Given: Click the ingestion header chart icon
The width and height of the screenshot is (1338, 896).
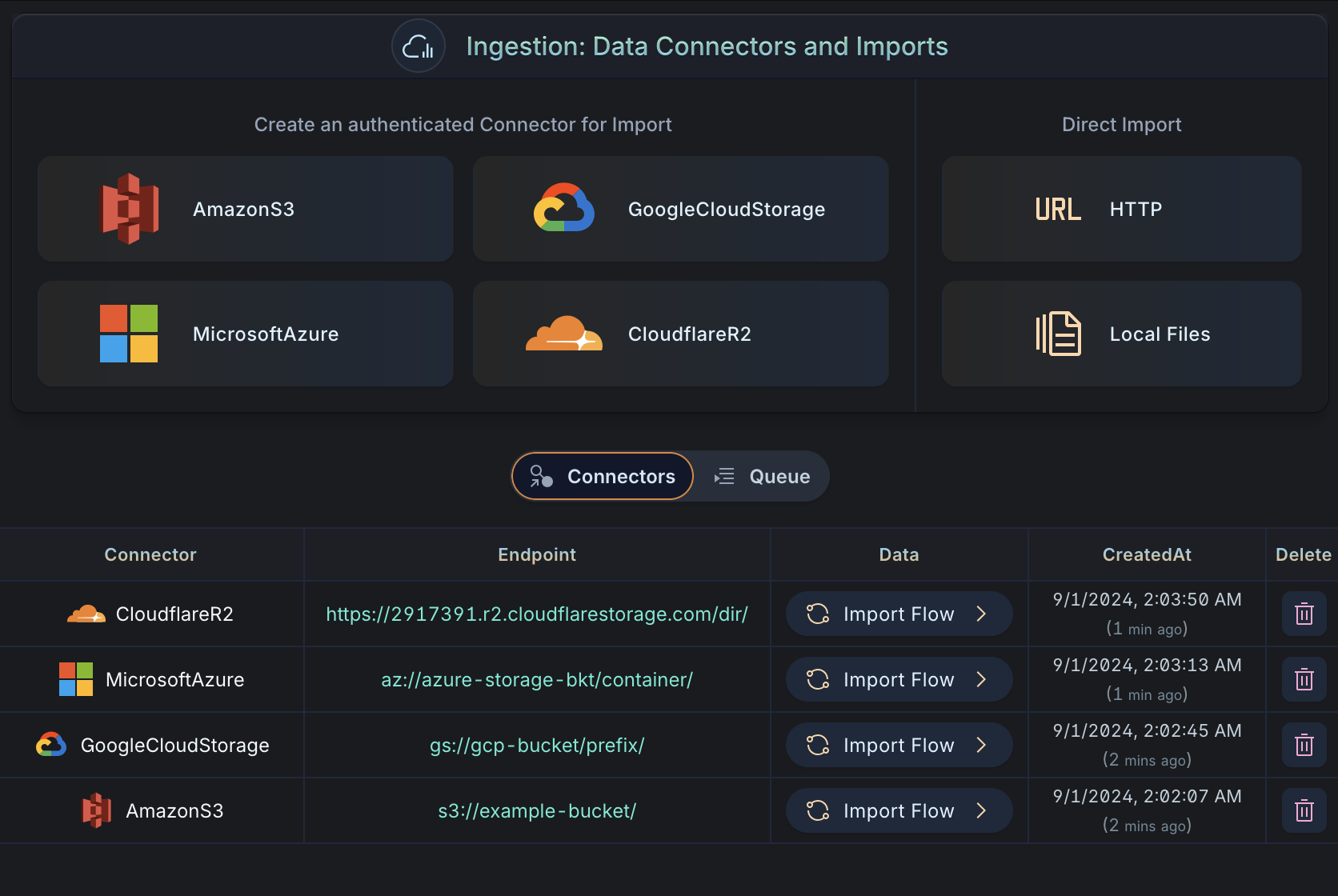Looking at the screenshot, I should (x=418, y=46).
